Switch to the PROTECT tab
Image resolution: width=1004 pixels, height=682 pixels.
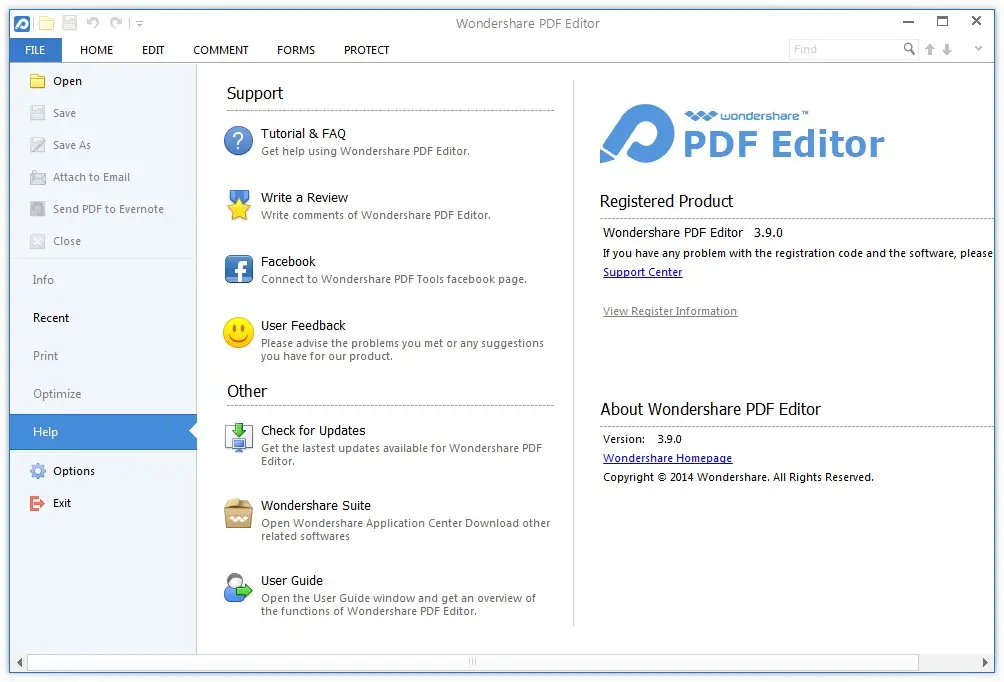pos(366,50)
